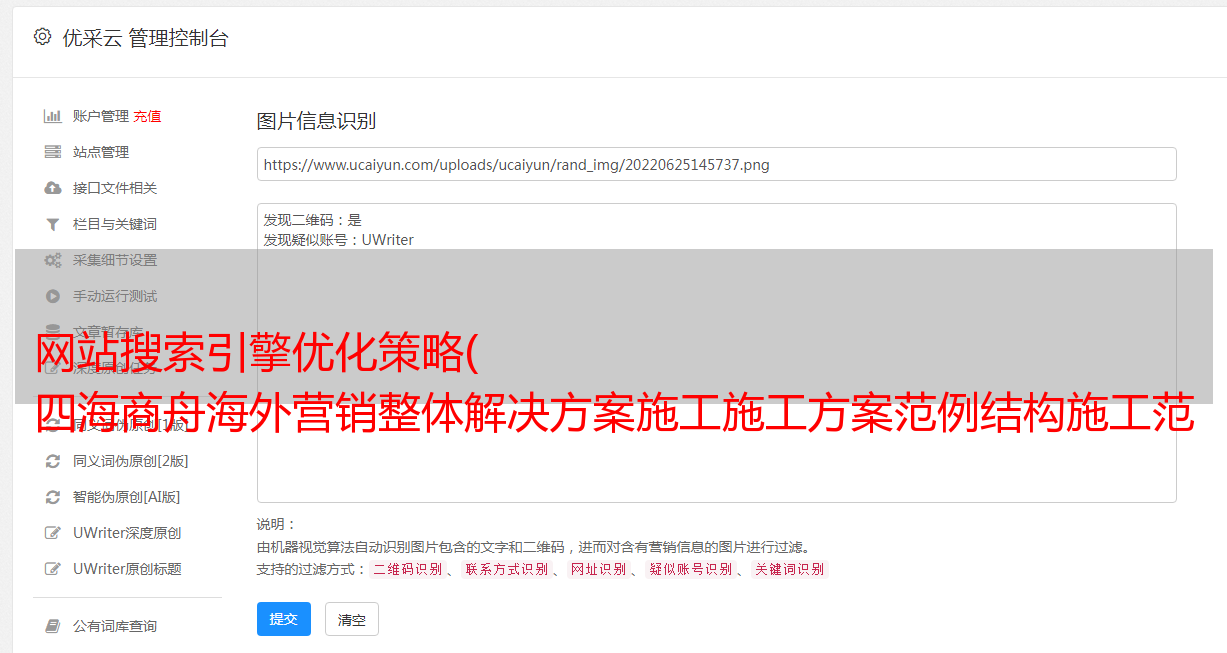The width and height of the screenshot is (1227, 653).
Task: Open the 栏目与关键词 menu label
Action: click(x=115, y=224)
